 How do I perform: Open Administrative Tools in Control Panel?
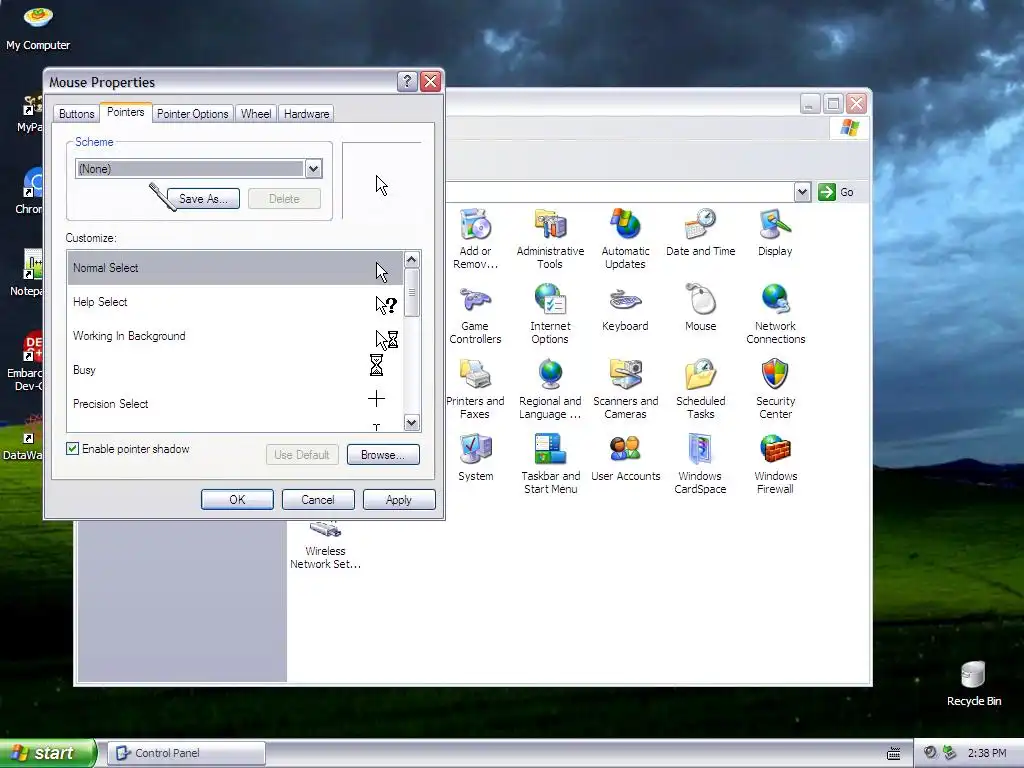tap(551, 239)
